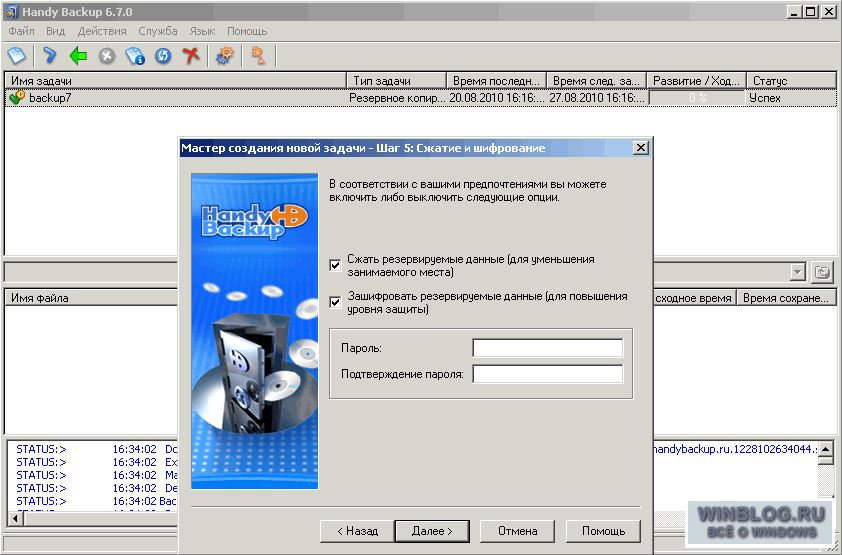Image resolution: width=842 pixels, height=555 pixels.
Task: Click the 27.08.2010 16:16 next run cell
Action: 597,98
